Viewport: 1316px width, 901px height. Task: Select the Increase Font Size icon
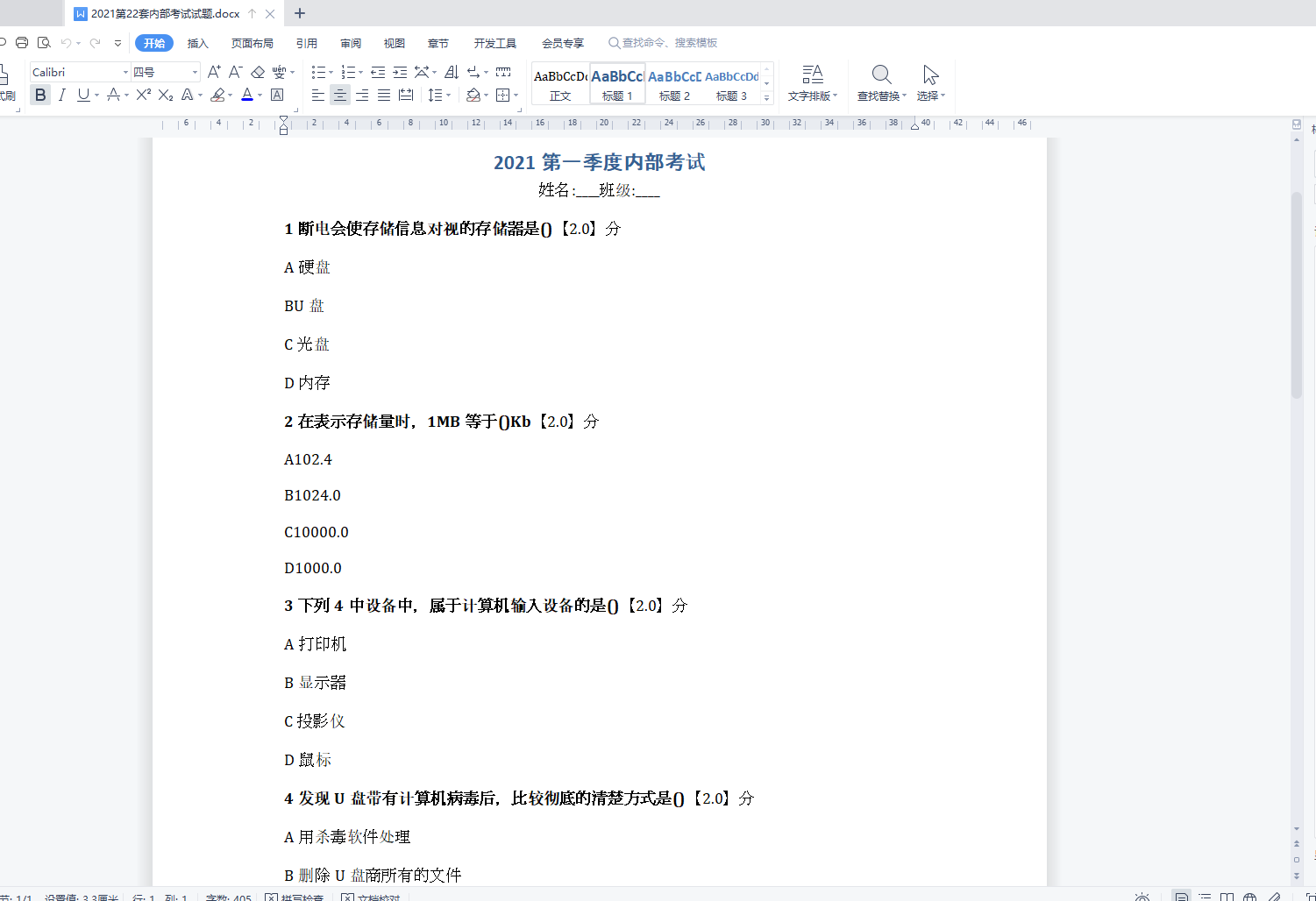pyautogui.click(x=213, y=72)
